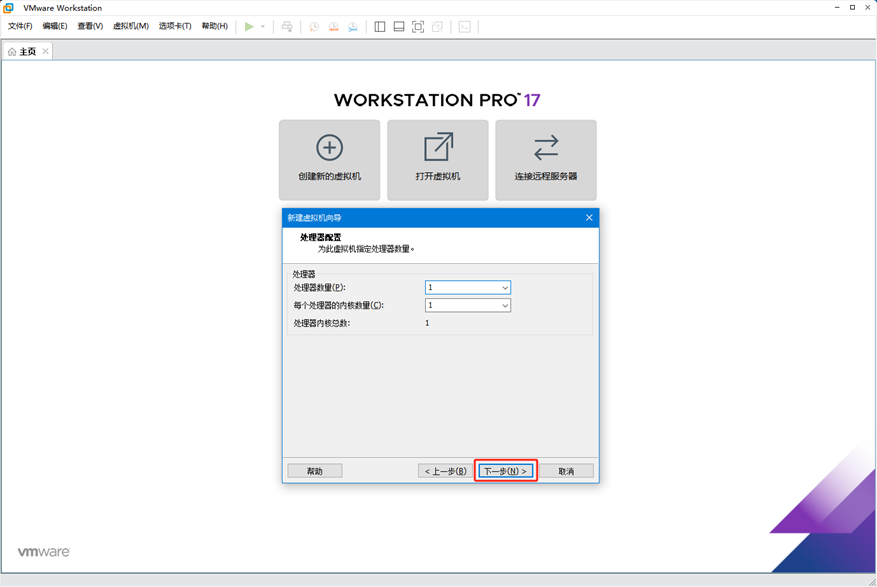Open the 虚拟机(M) menu

pos(131,26)
